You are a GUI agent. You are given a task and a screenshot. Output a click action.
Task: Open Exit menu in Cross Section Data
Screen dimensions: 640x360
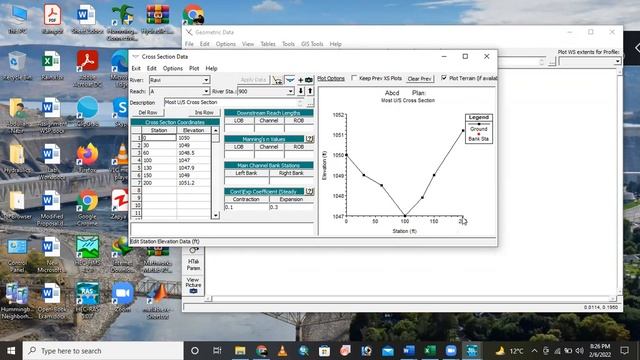click(136, 68)
